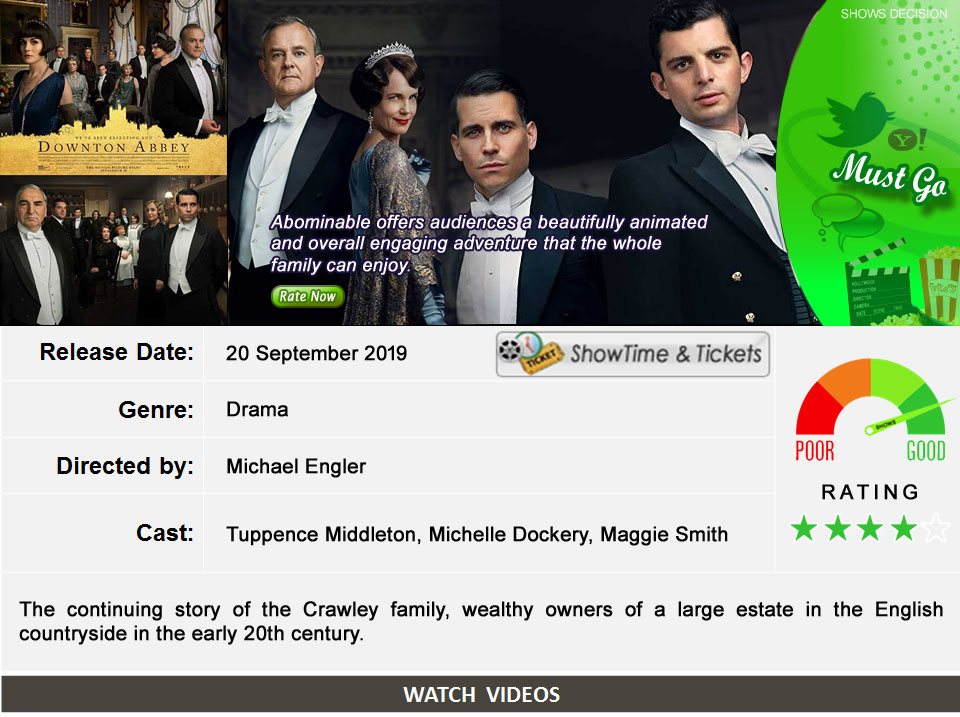Click the popcorn bucket icon
The width and height of the screenshot is (960, 717).
[x=940, y=282]
